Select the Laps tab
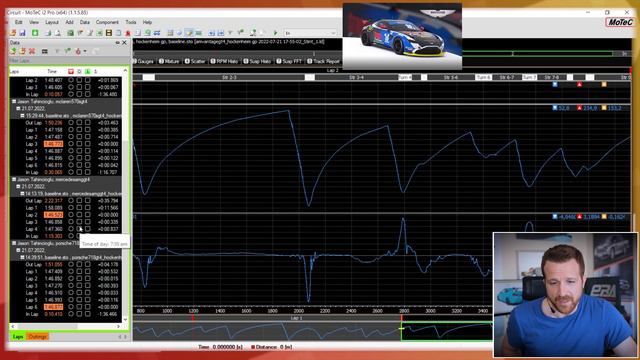Image resolution: width=640 pixels, height=360 pixels. 18,336
